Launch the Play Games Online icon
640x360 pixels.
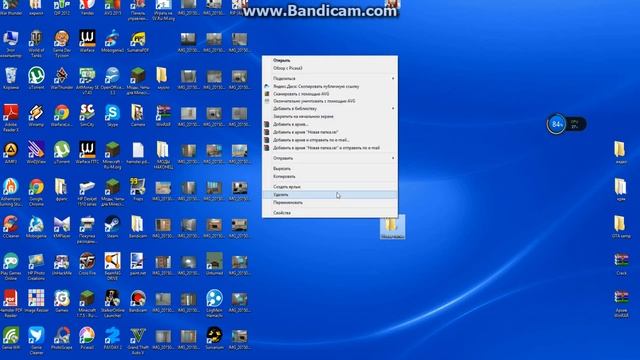(x=11, y=267)
